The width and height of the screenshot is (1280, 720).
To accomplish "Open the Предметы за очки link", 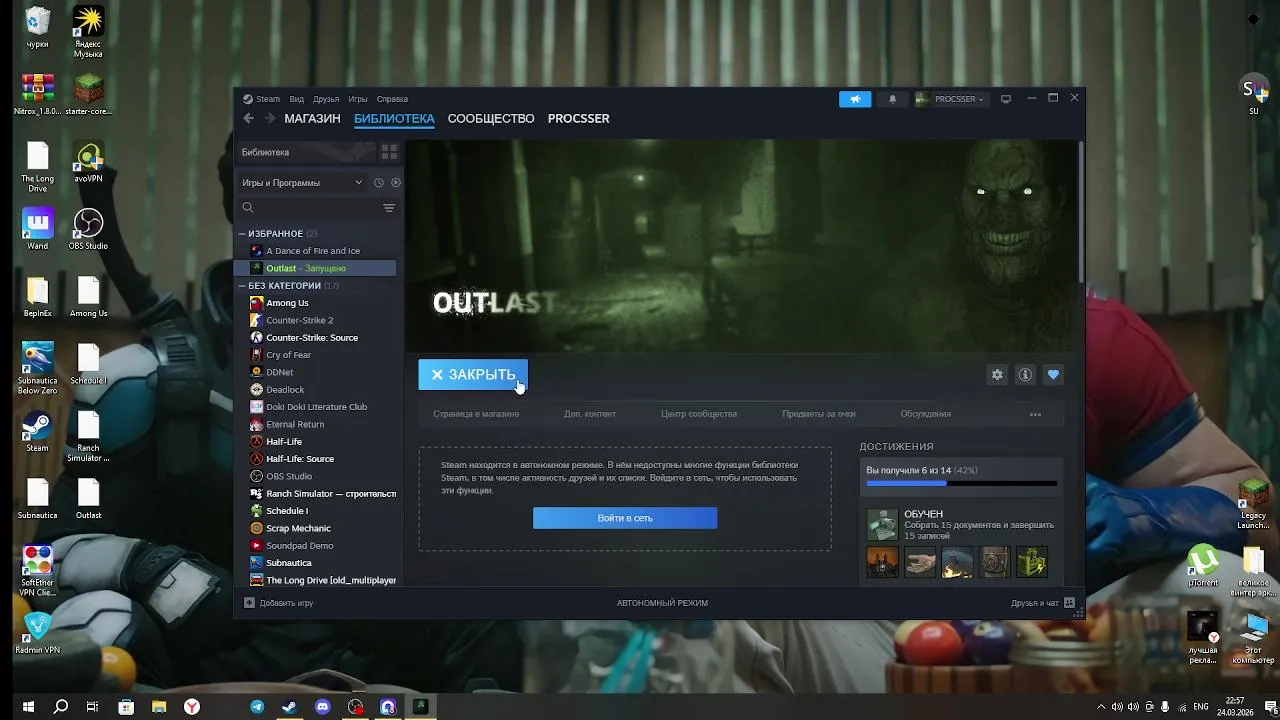I will tap(819, 414).
